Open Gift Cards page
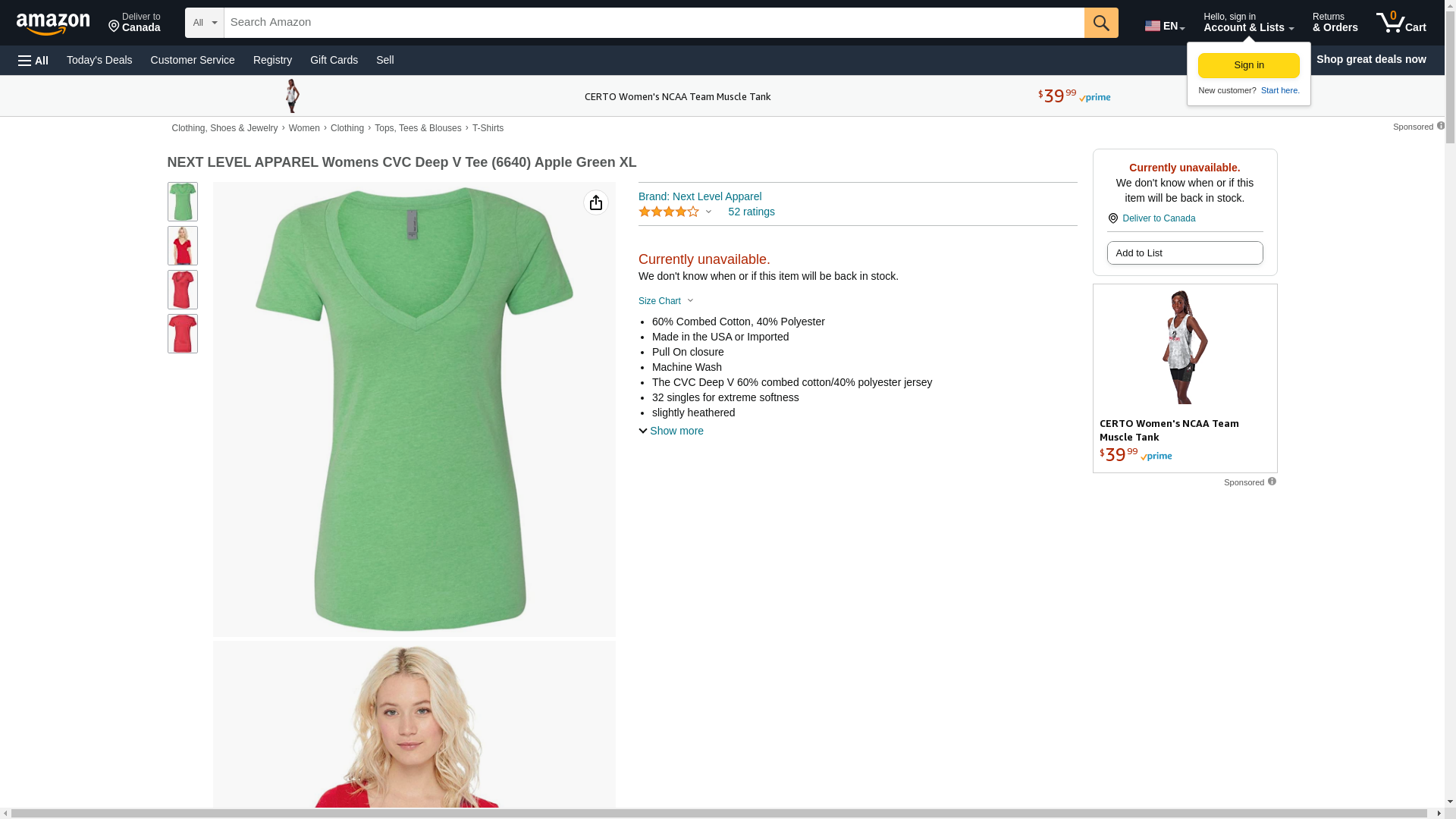The height and width of the screenshot is (819, 1456). pos(334,60)
